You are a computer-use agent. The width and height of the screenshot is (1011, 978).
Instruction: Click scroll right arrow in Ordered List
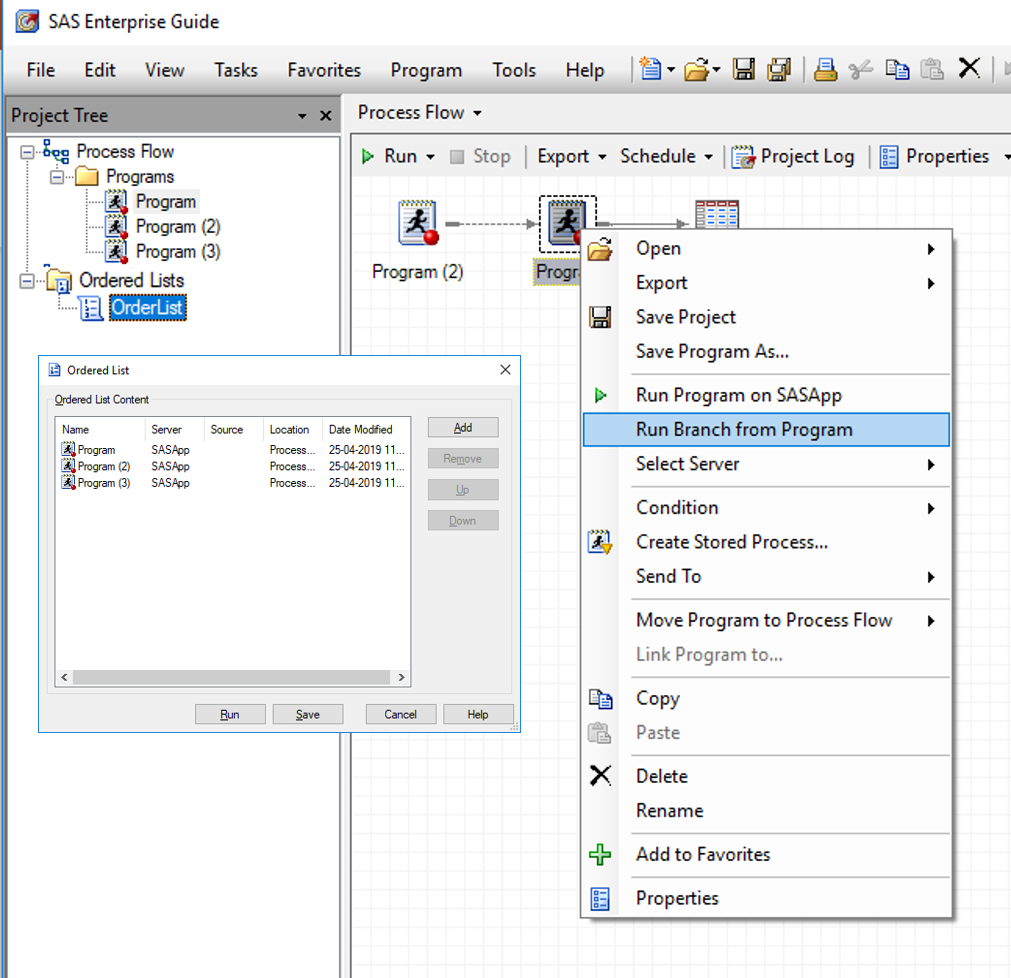(402, 677)
